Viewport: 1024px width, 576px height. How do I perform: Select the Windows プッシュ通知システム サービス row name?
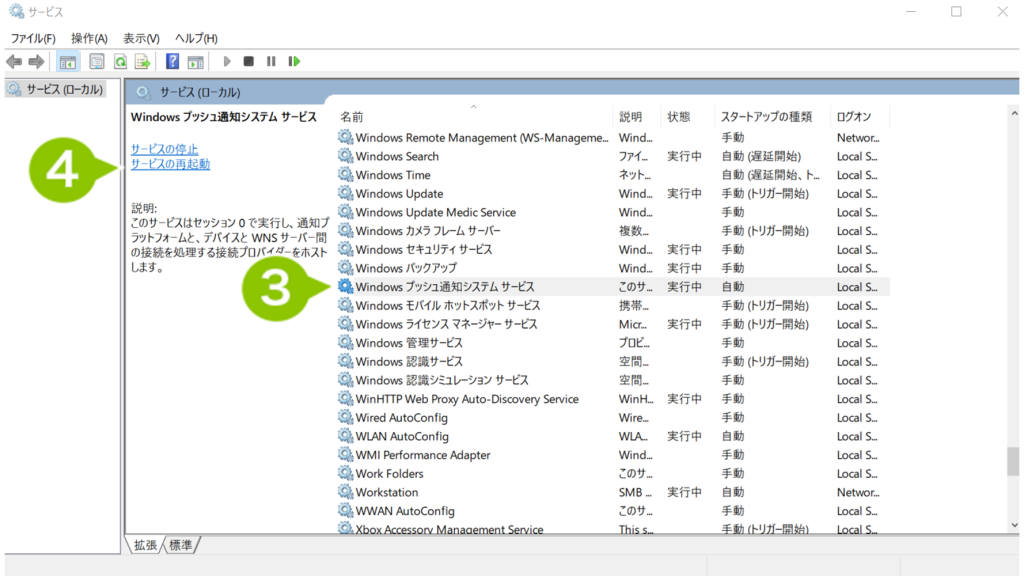pos(445,287)
